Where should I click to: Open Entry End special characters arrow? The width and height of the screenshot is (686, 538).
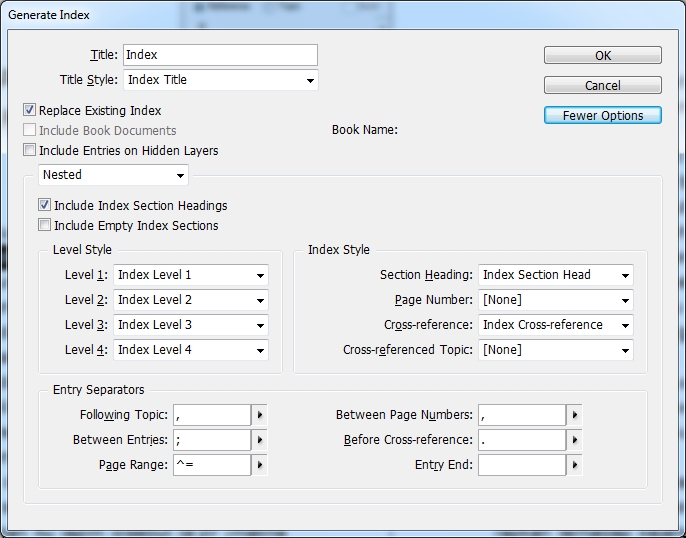click(574, 465)
